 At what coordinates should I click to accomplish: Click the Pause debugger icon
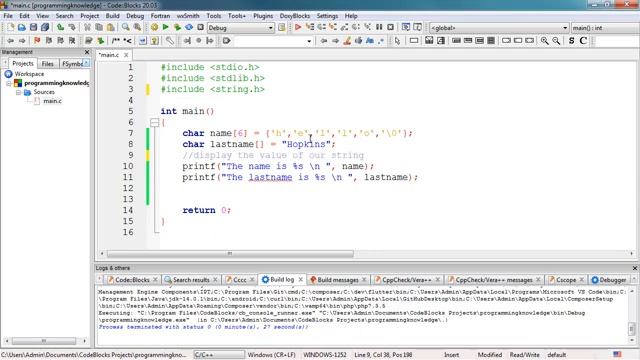(x=379, y=27)
